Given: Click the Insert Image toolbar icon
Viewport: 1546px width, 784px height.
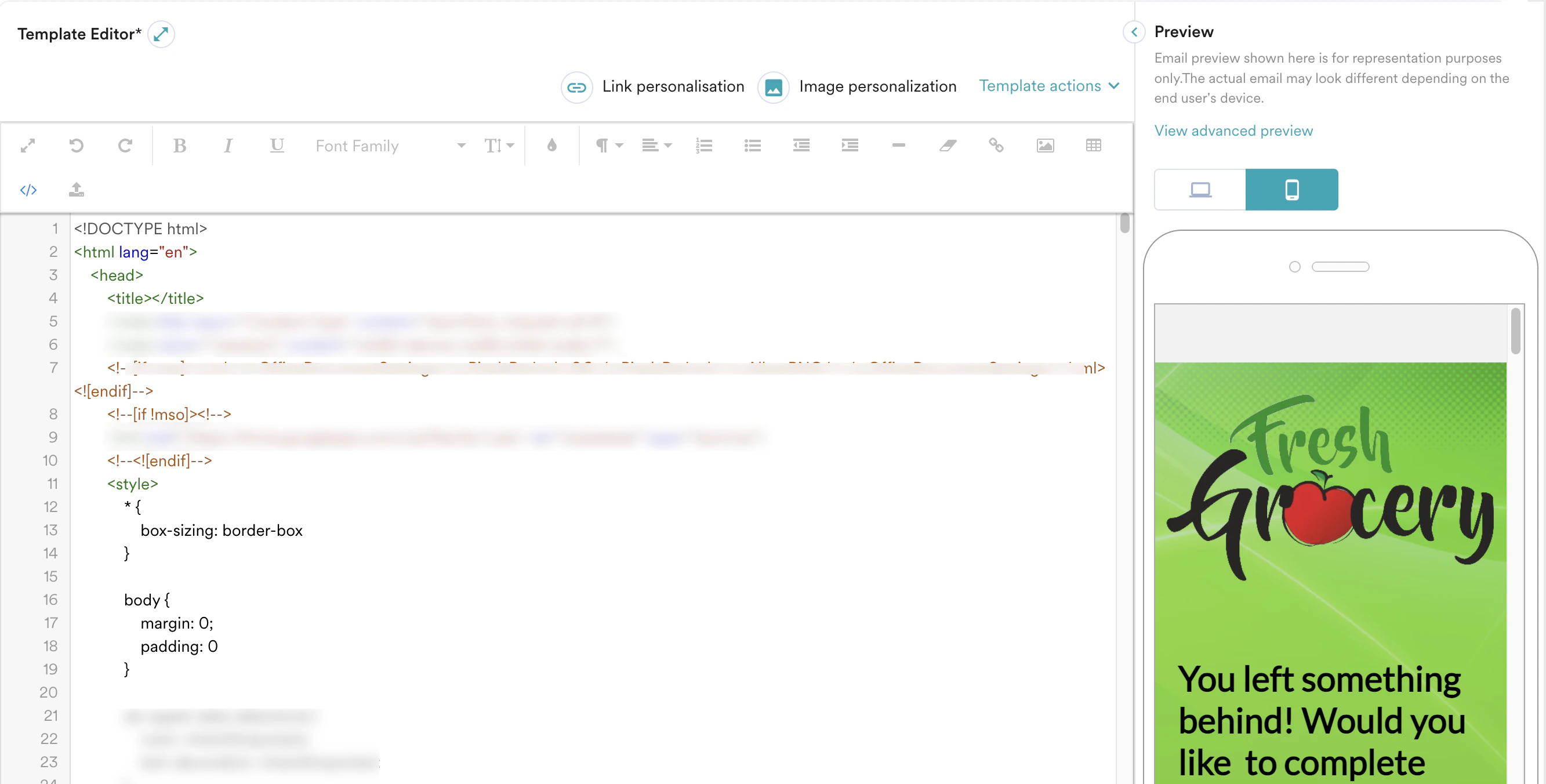Looking at the screenshot, I should pyautogui.click(x=1045, y=146).
